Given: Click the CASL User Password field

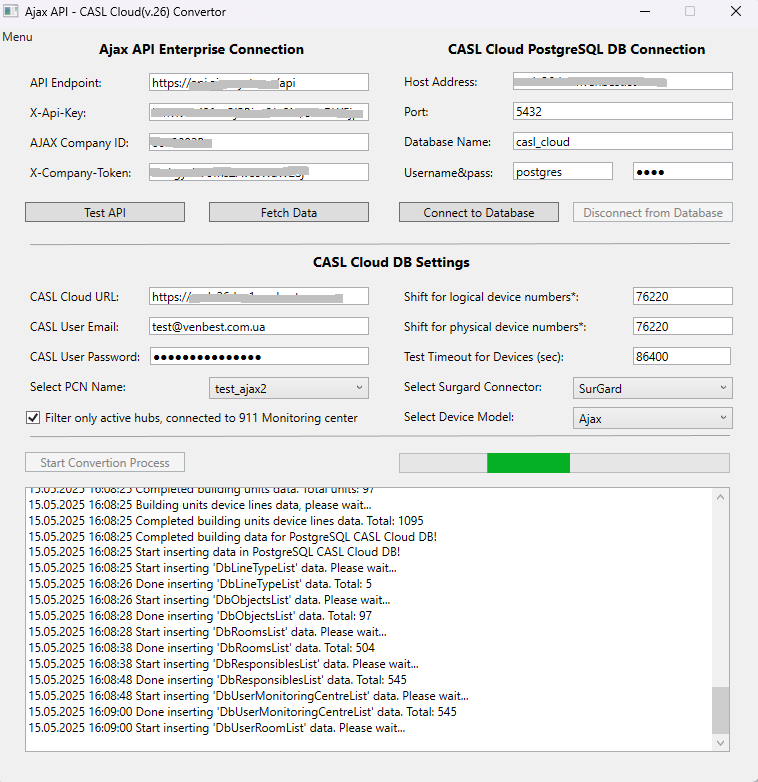Looking at the screenshot, I should coord(259,356).
